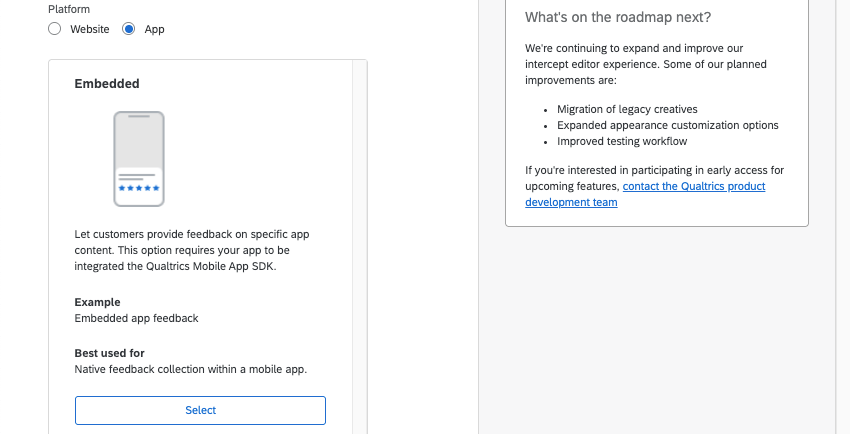Click the Example subheading in the Embedded card

[x=97, y=302]
